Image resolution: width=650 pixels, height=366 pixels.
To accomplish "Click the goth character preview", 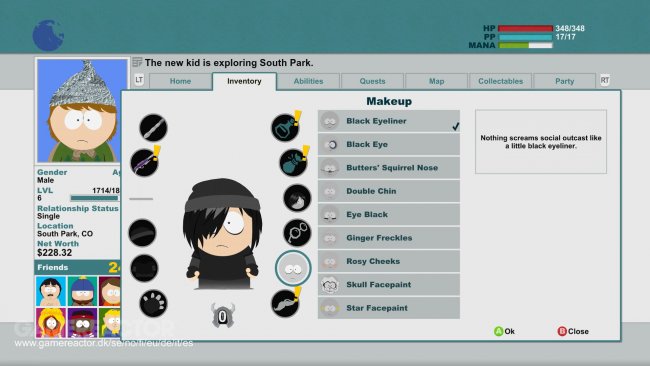I will 223,234.
